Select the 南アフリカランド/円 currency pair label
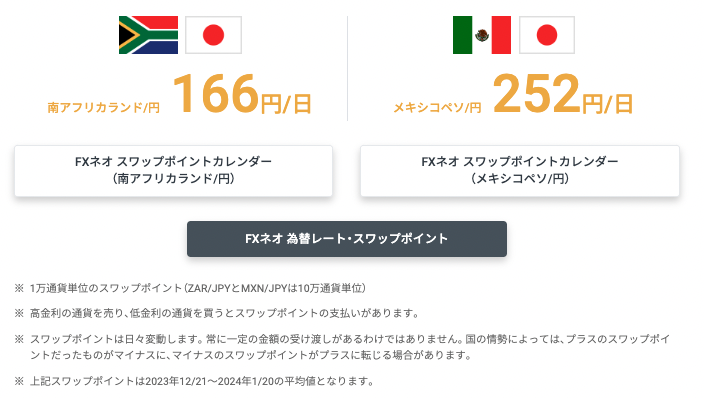The width and height of the screenshot is (704, 398). pos(104,107)
